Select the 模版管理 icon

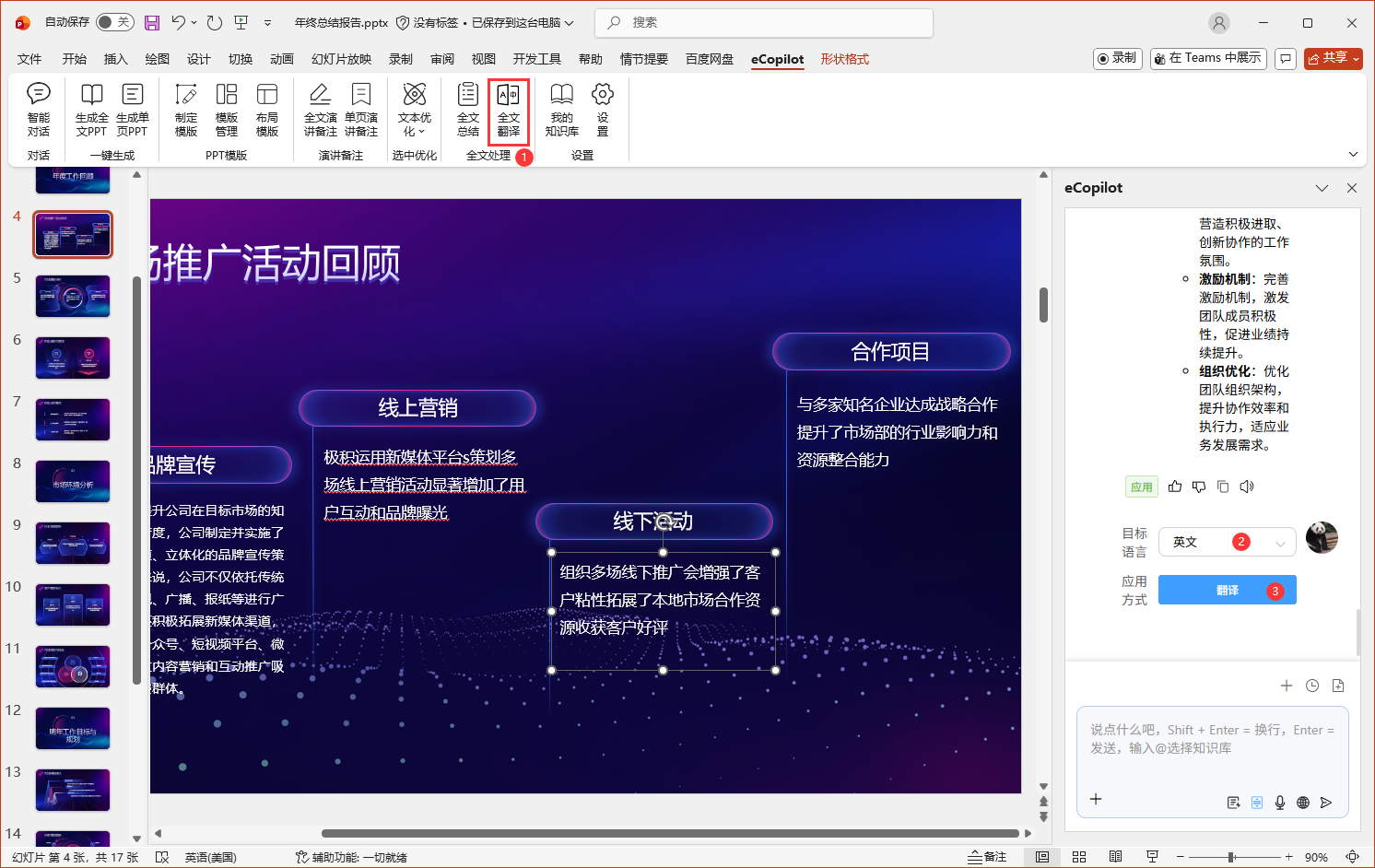tap(227, 110)
